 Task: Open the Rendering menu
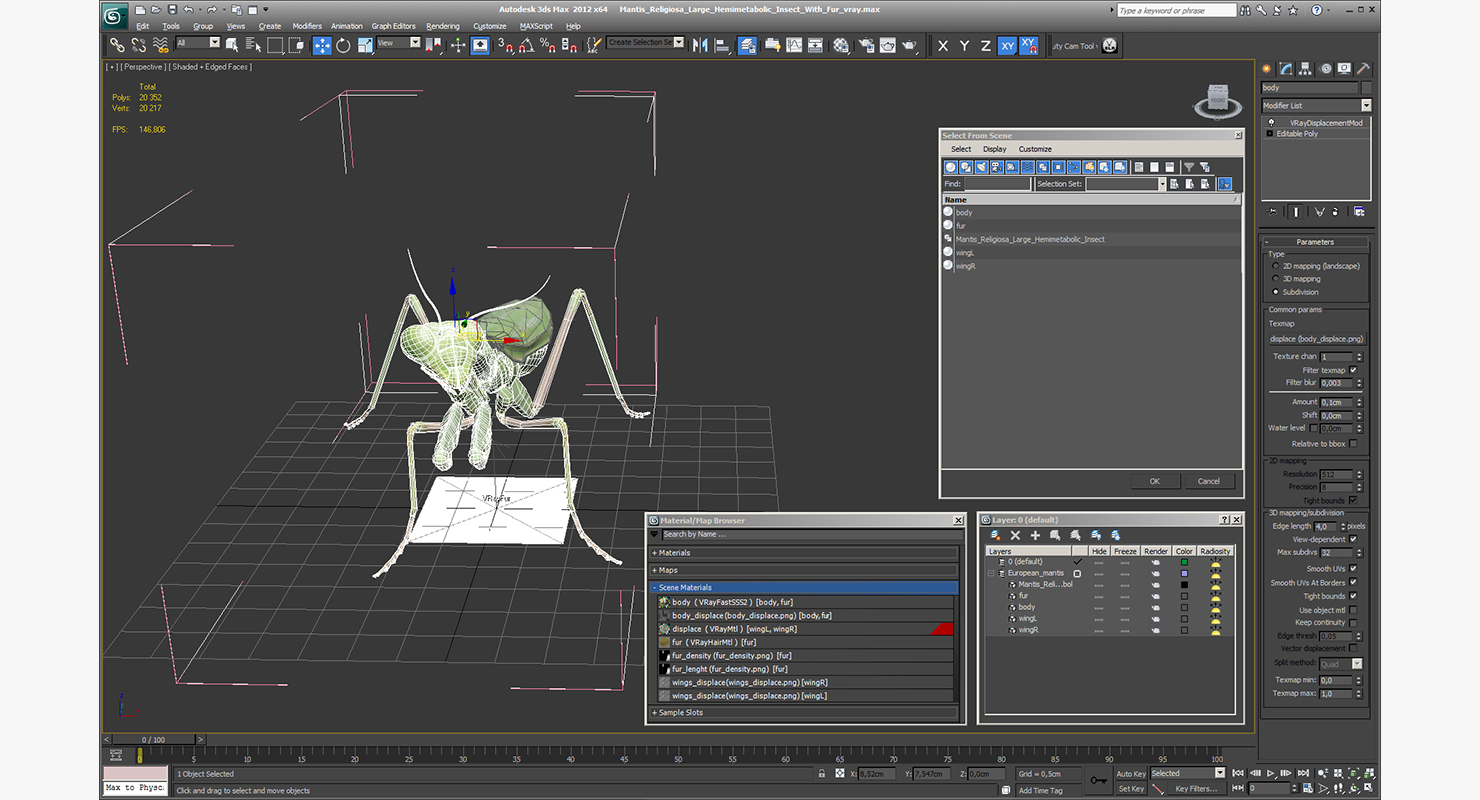pos(443,26)
